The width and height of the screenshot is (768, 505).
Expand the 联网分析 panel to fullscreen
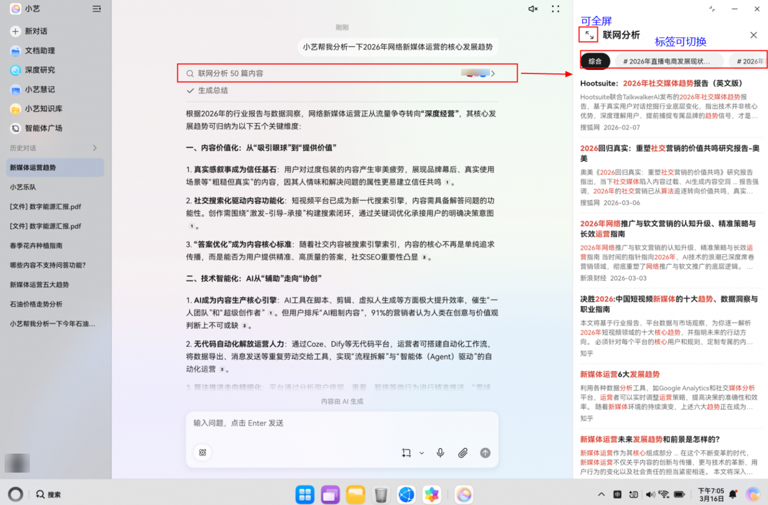coord(589,35)
